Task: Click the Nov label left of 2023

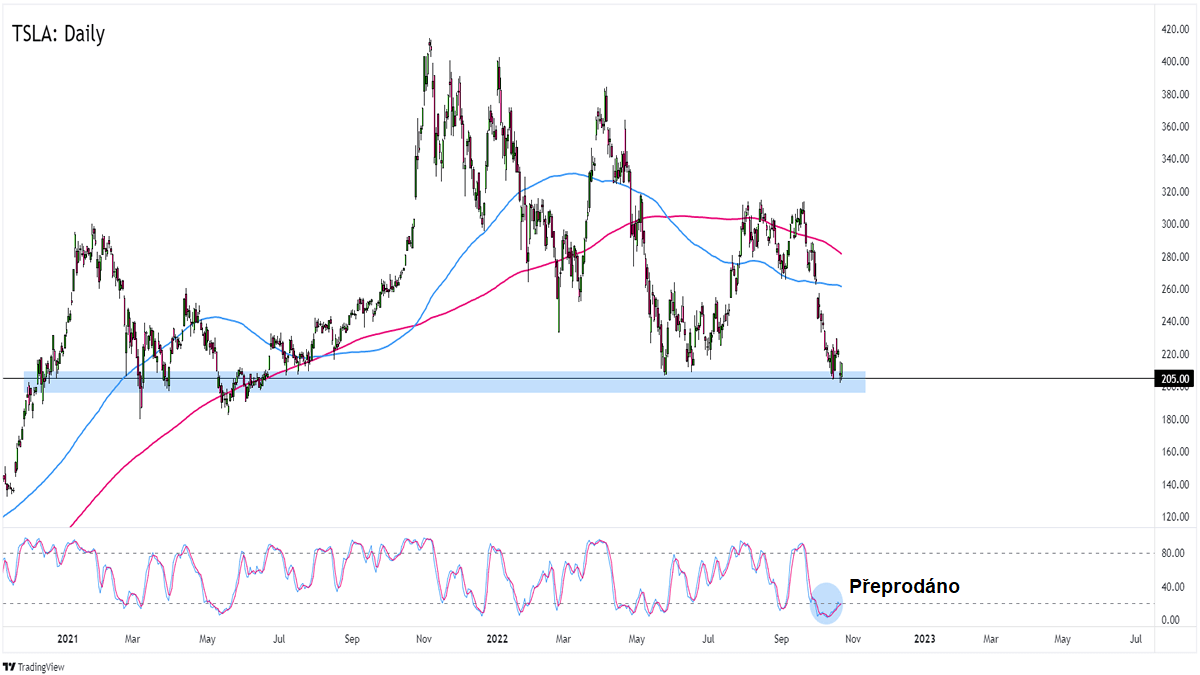Action: [852, 638]
